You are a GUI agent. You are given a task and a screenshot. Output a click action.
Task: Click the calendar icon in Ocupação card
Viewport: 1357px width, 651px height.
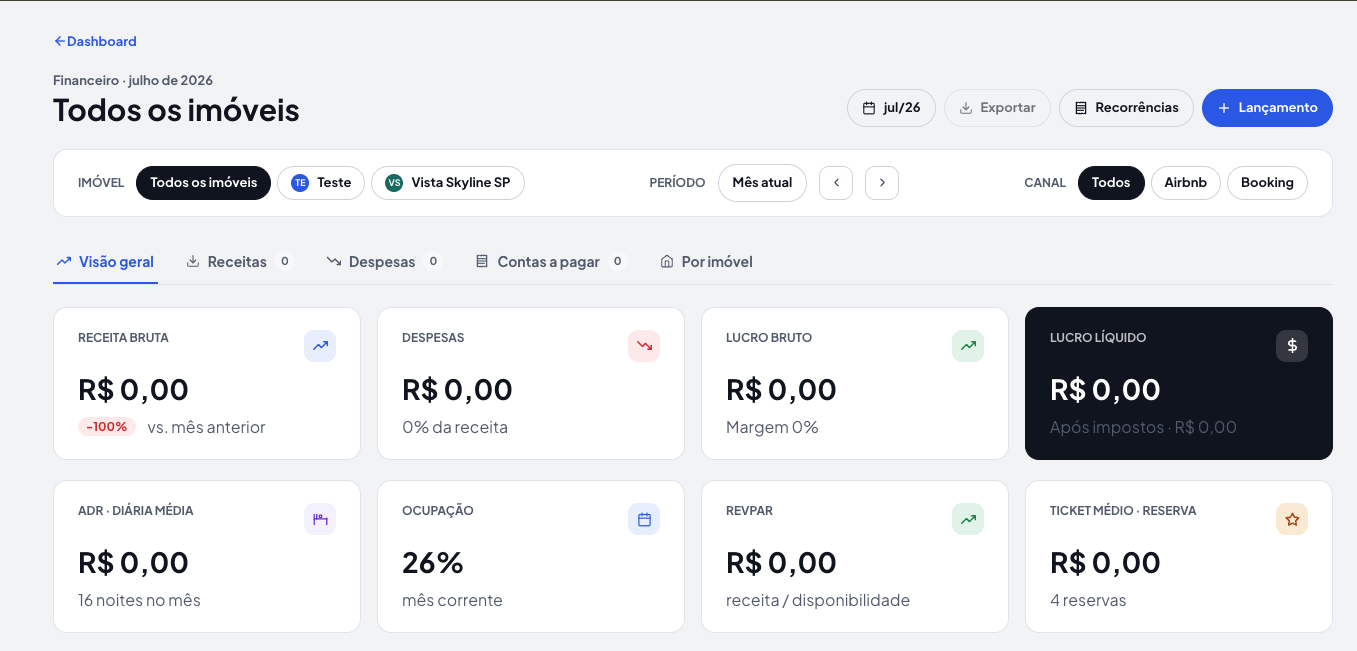(644, 519)
